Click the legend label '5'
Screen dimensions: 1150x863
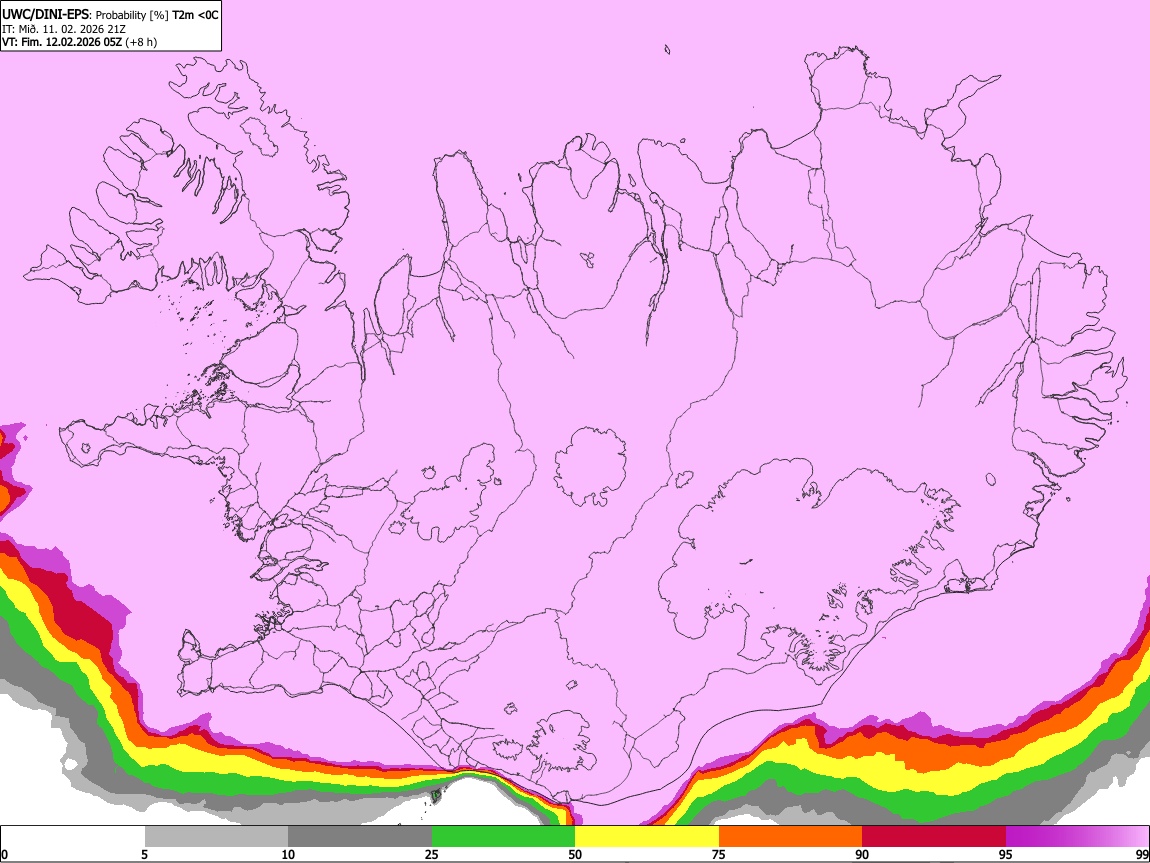[x=144, y=855]
